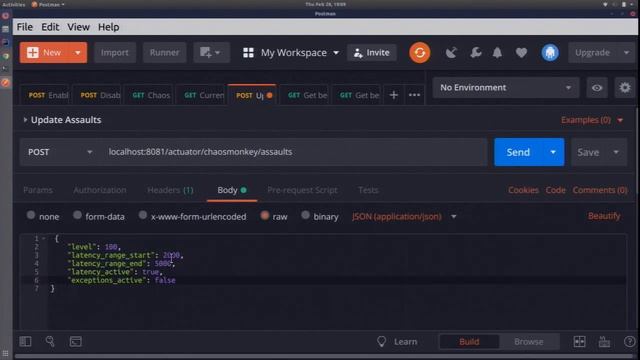
Task: Open the Save button dropdown arrow
Action: click(616, 152)
